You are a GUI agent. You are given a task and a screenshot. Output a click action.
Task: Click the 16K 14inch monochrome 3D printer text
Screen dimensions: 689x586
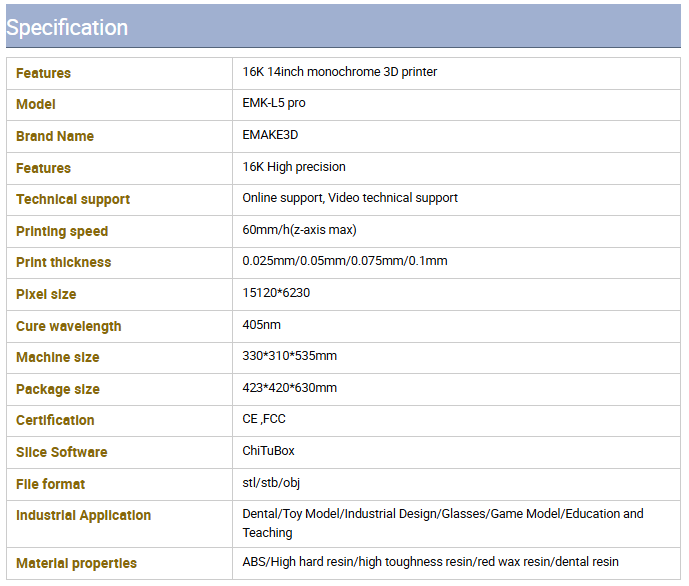pos(340,72)
